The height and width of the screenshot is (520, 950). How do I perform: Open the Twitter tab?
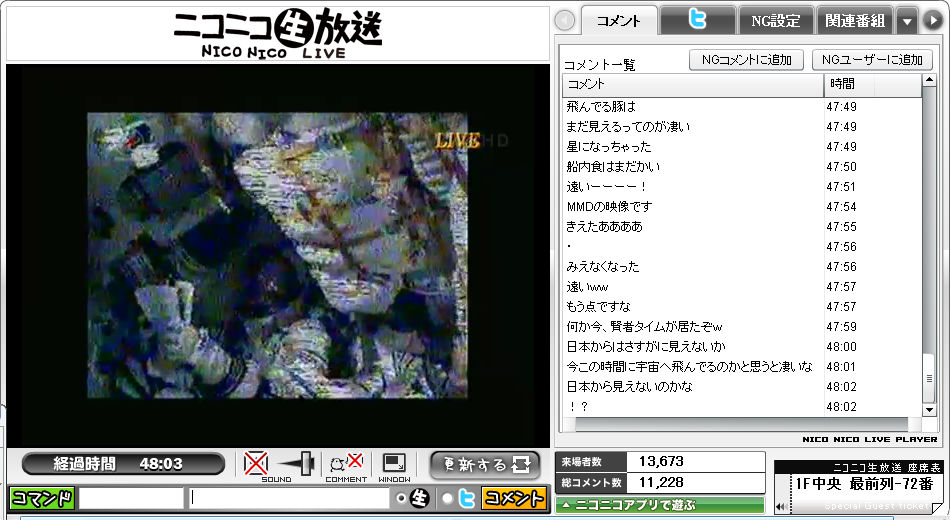697,20
